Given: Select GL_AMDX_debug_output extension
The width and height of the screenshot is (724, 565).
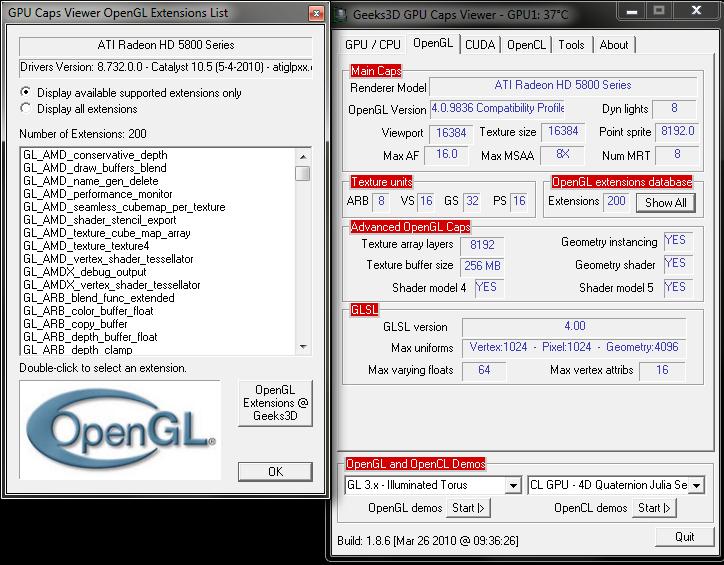Looking at the screenshot, I should [x=85, y=271].
